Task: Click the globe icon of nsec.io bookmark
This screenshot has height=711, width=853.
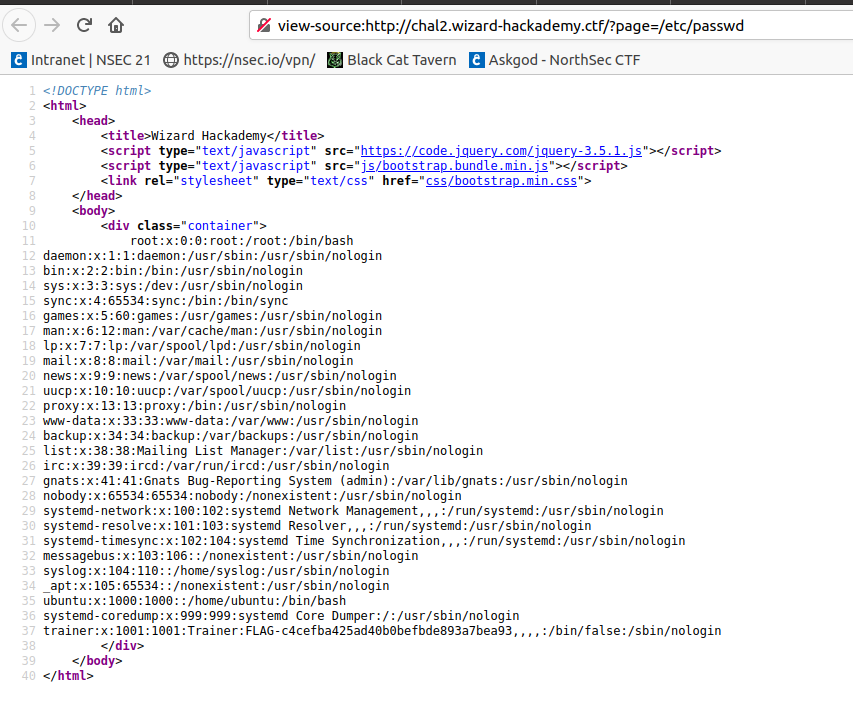Action: point(171,60)
